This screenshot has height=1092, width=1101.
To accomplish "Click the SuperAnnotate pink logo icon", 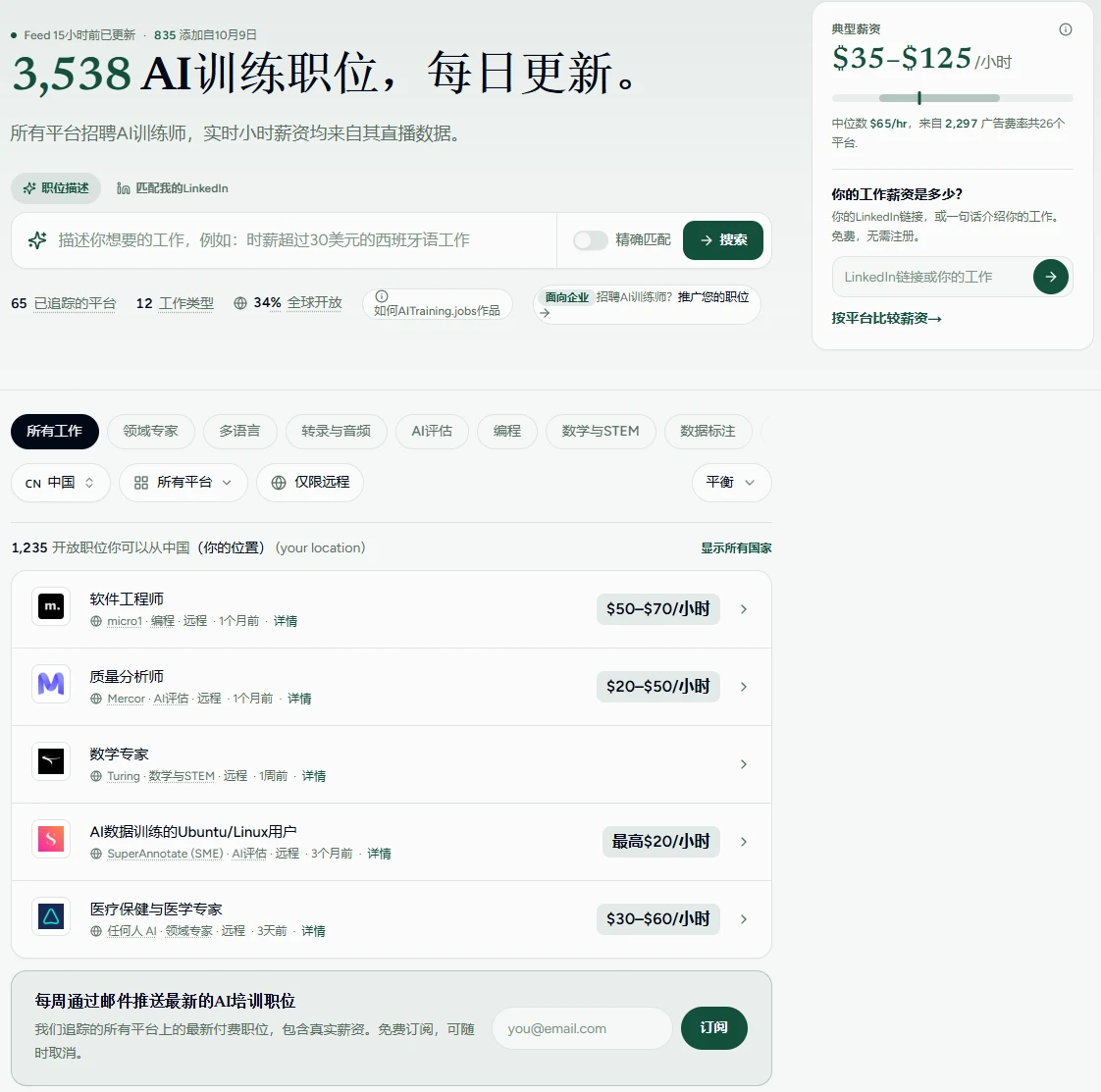I will pyautogui.click(x=51, y=839).
